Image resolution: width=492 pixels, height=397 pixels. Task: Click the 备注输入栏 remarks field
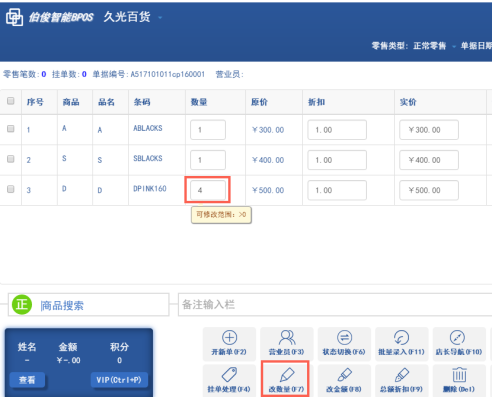pos(335,305)
